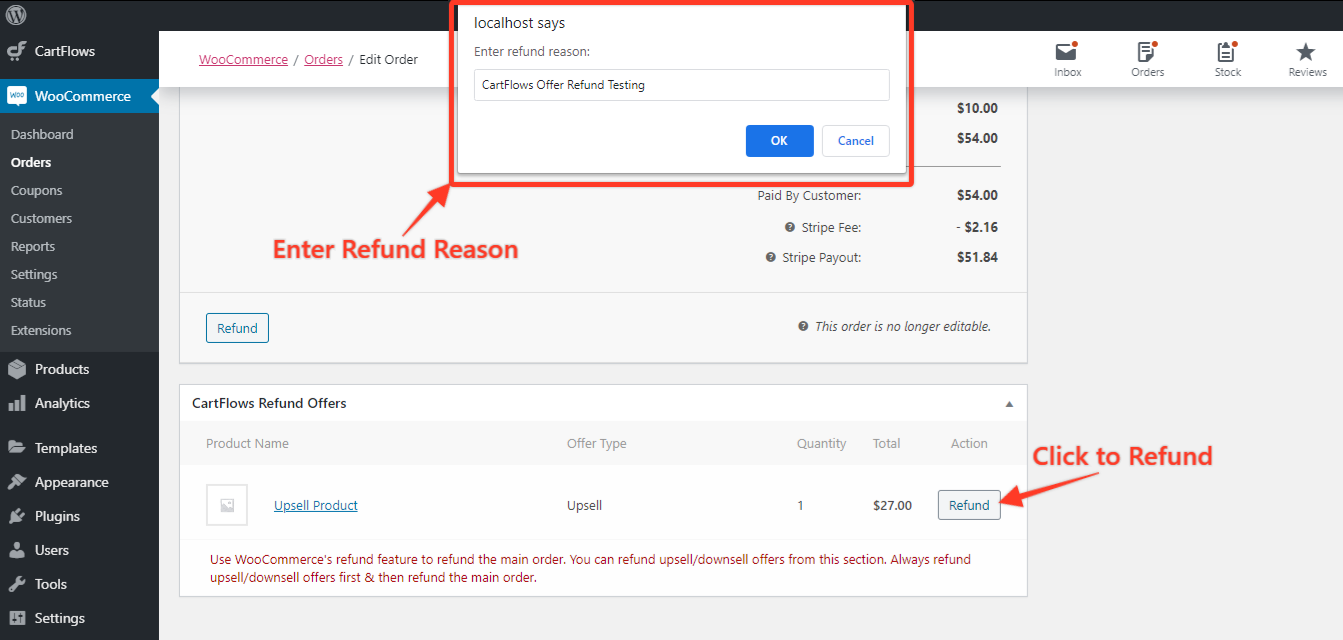The width and height of the screenshot is (1343, 640).
Task: Open the Stock activity icon
Action: (1227, 54)
